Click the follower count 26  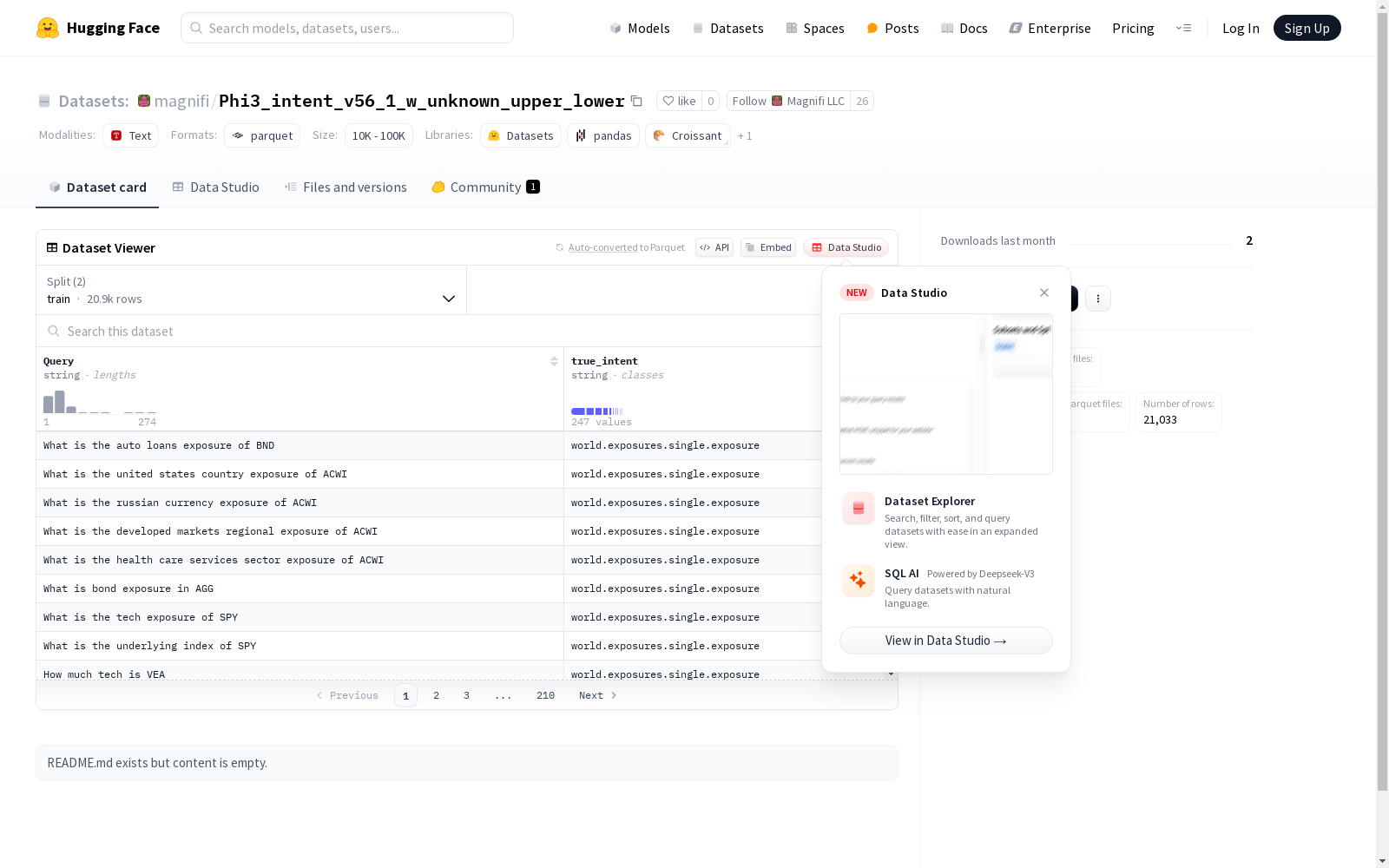(862, 101)
